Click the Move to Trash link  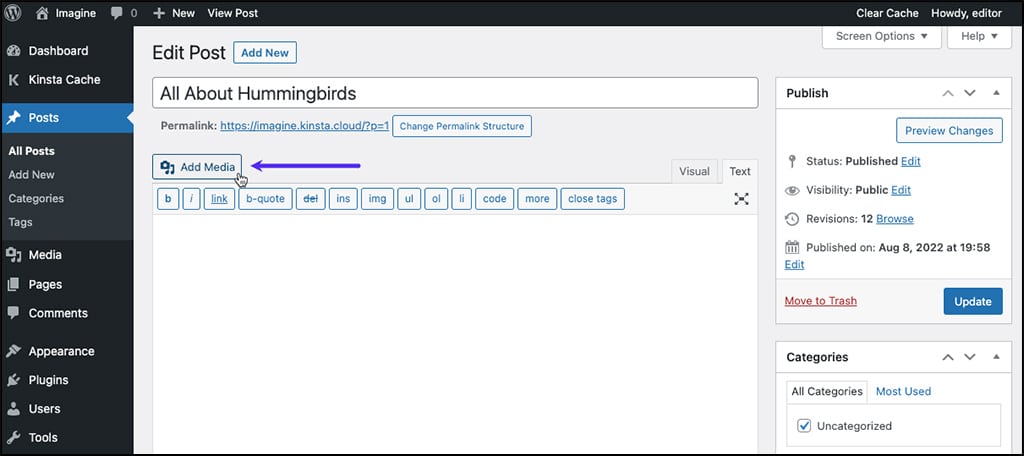pyautogui.click(x=821, y=301)
